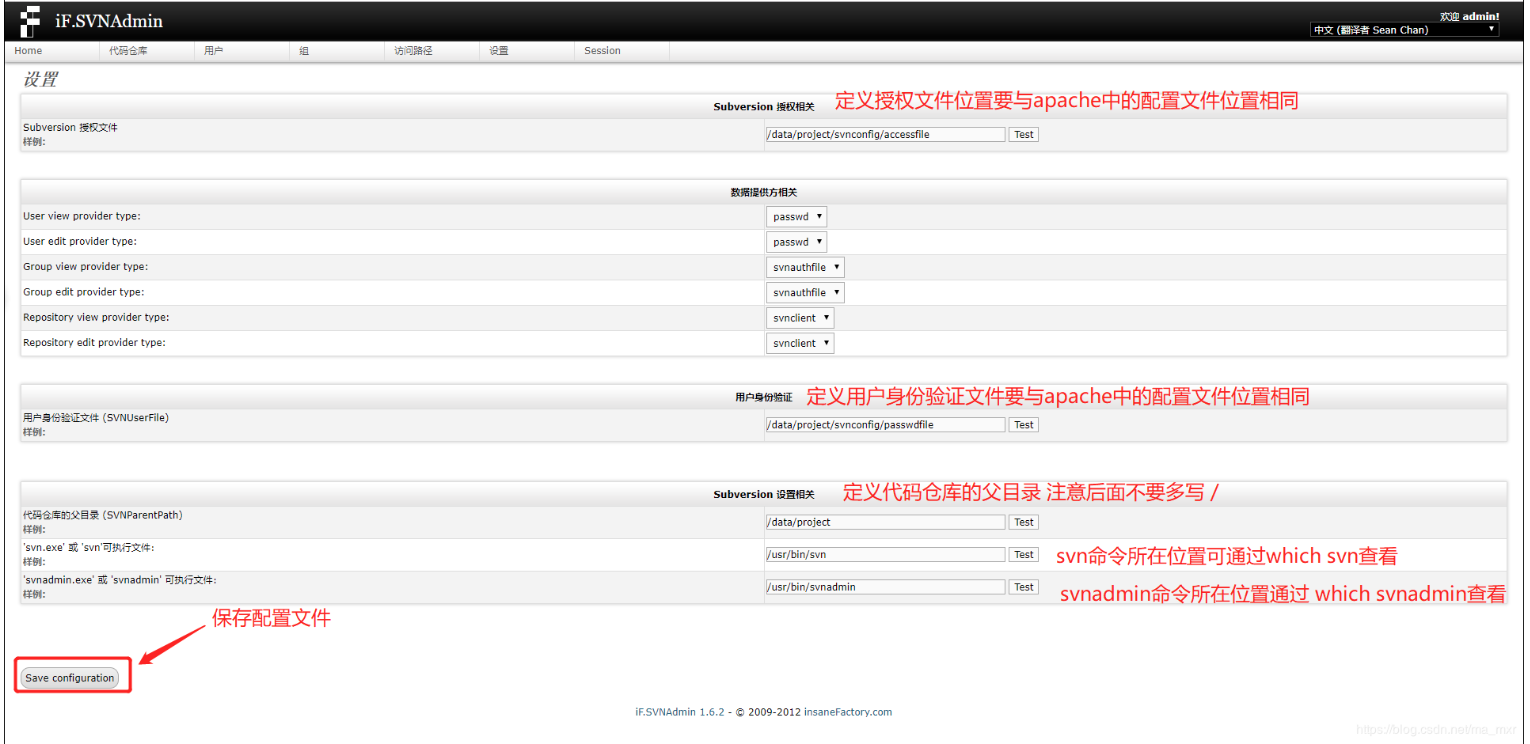Open the Repository view provider type dropdown
This screenshot has height=744, width=1530.
pyautogui.click(x=800, y=317)
